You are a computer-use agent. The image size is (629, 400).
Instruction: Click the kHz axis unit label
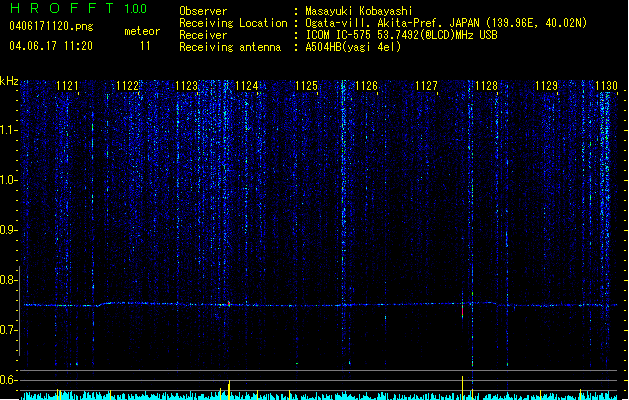(9, 81)
